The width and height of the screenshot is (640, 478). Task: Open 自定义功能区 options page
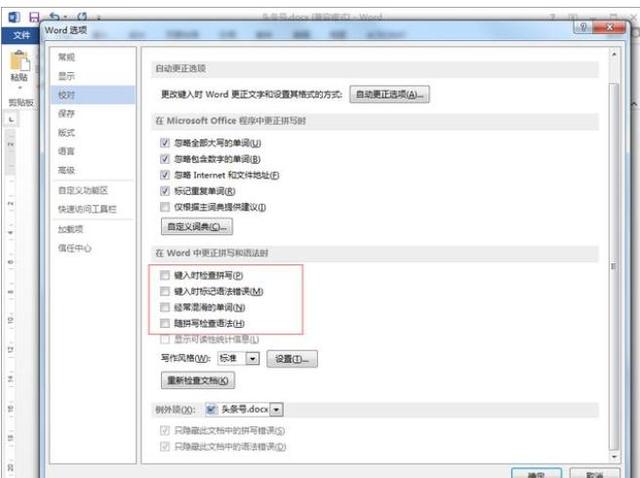coord(83,190)
